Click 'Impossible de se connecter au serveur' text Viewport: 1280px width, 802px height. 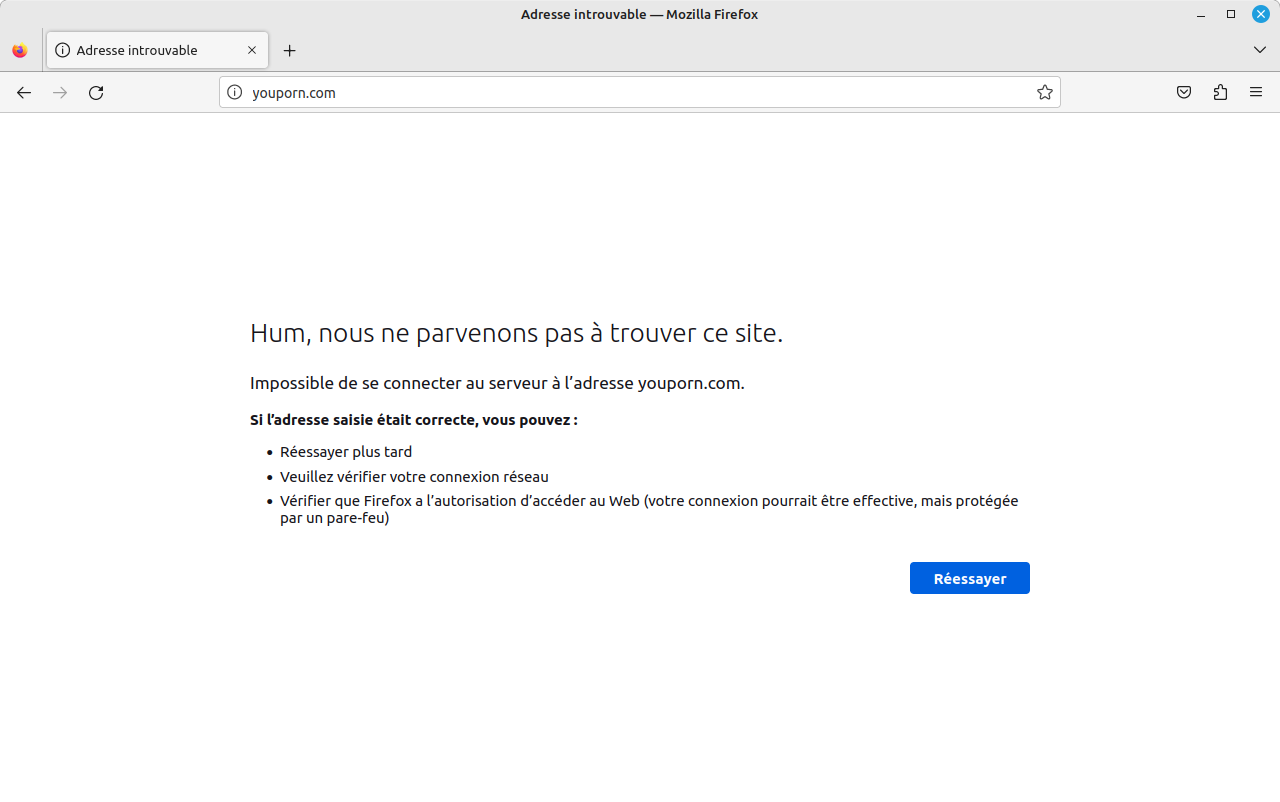[x=497, y=383]
